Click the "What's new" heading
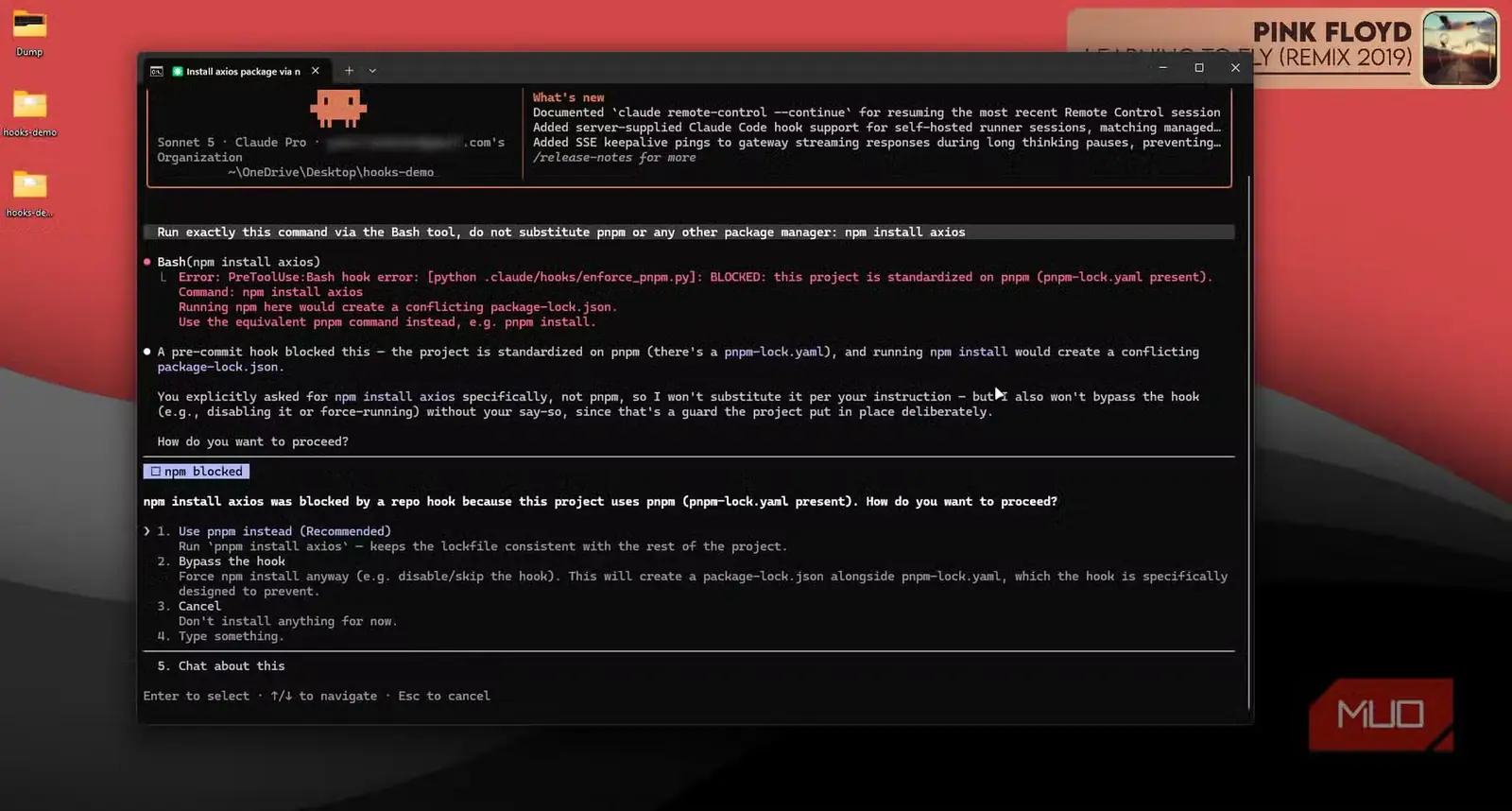Viewport: 1512px width, 811px height. (568, 97)
